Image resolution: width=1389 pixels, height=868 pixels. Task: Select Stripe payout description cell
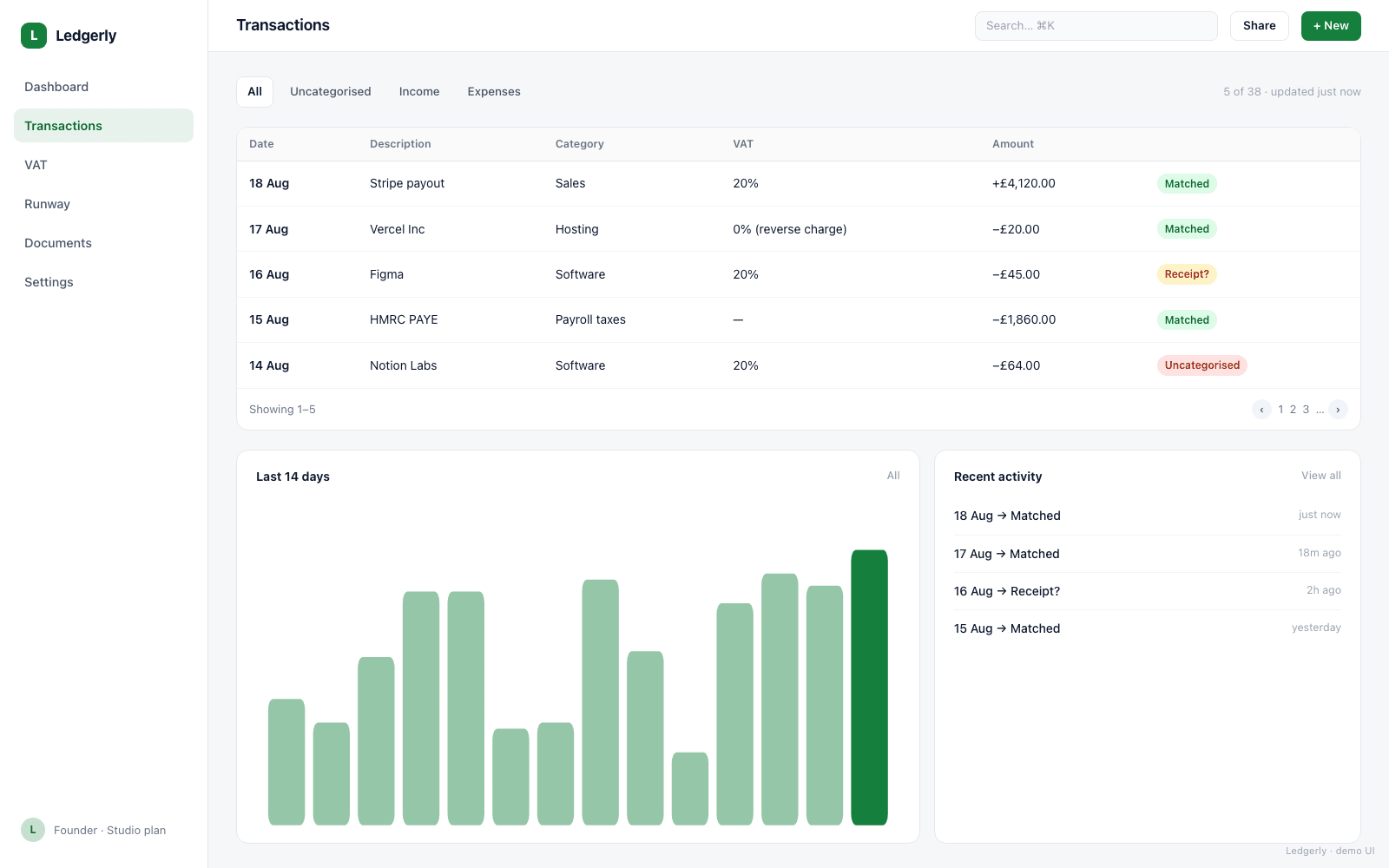[407, 184]
